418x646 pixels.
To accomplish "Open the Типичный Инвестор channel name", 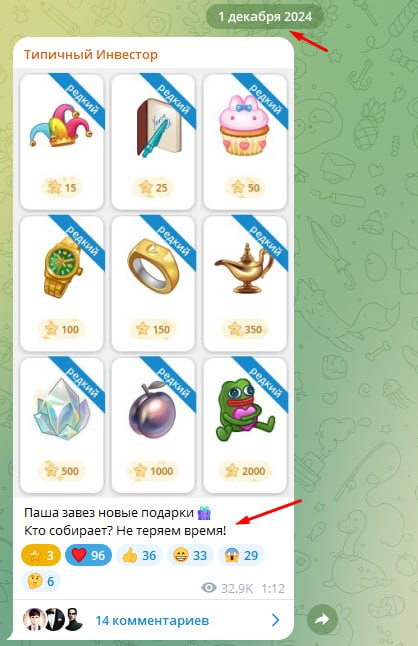I will click(91, 54).
